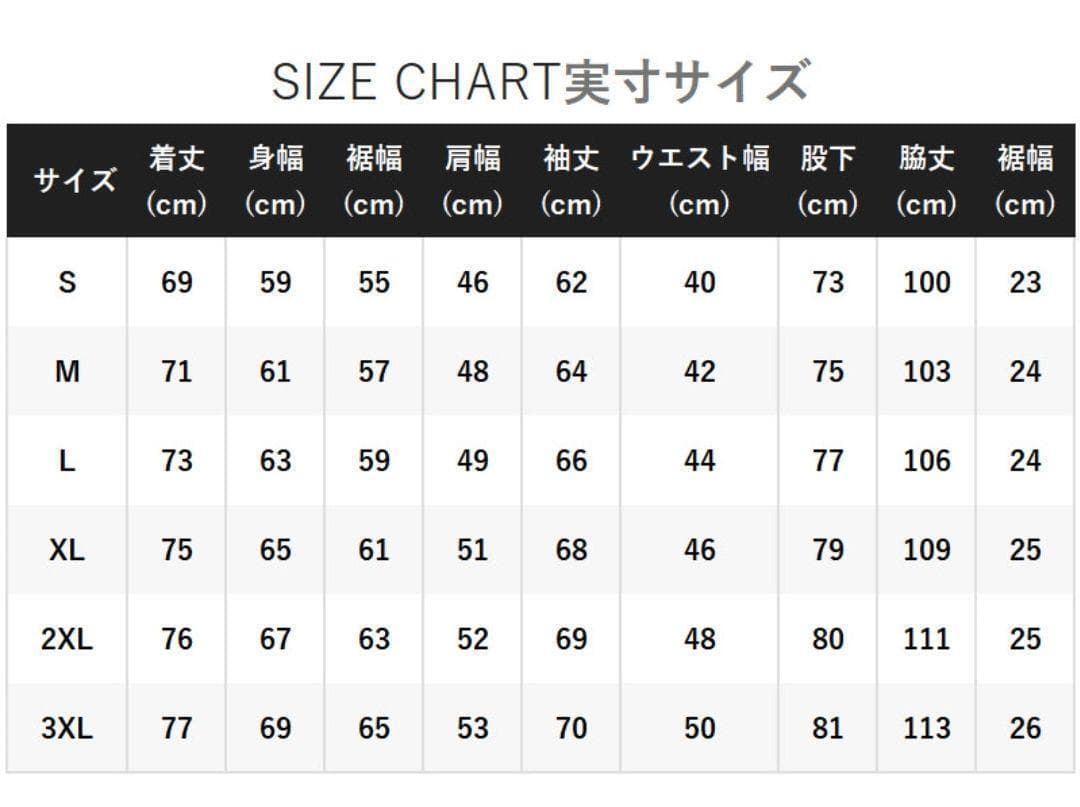Click the 2XL size row label
Screen dimensions: 1080x807
pos(67,639)
